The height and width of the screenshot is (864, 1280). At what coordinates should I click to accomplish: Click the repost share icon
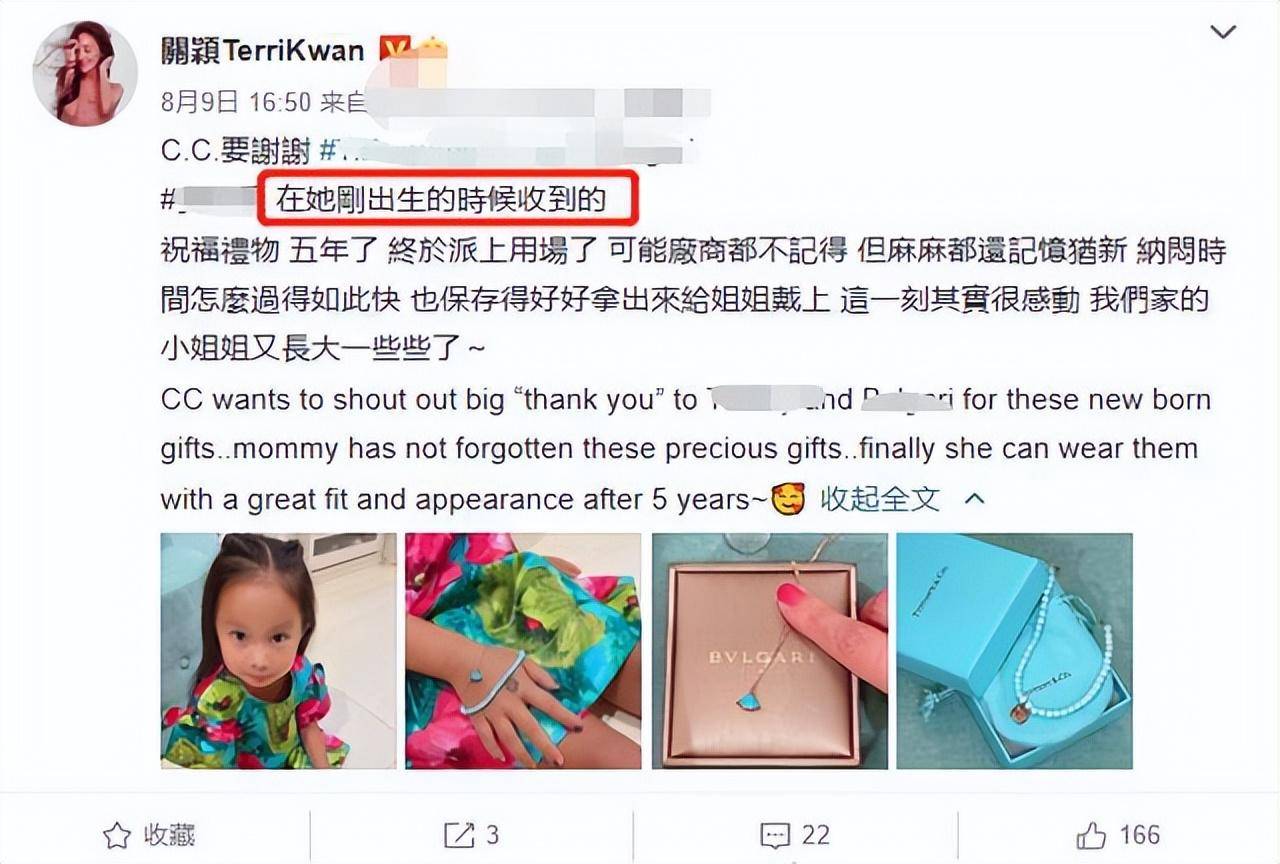[459, 835]
